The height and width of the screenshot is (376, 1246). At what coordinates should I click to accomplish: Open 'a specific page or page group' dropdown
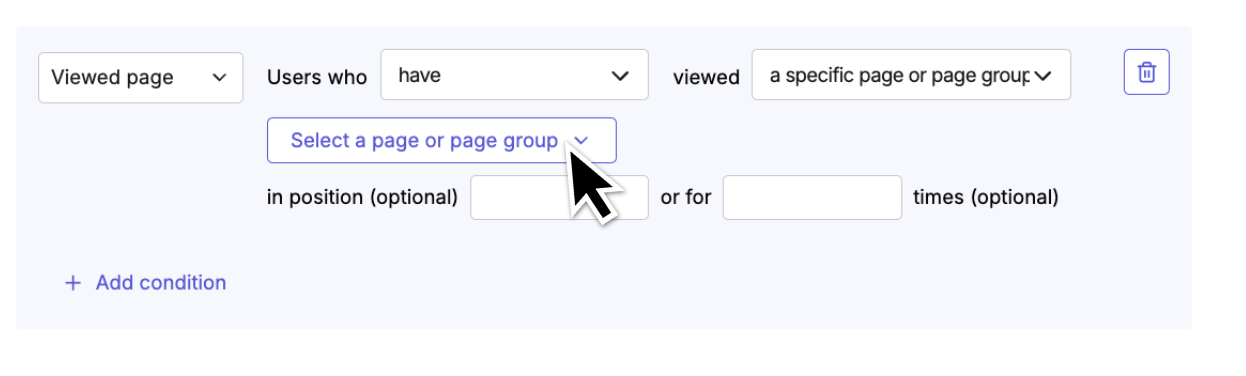coord(911,75)
